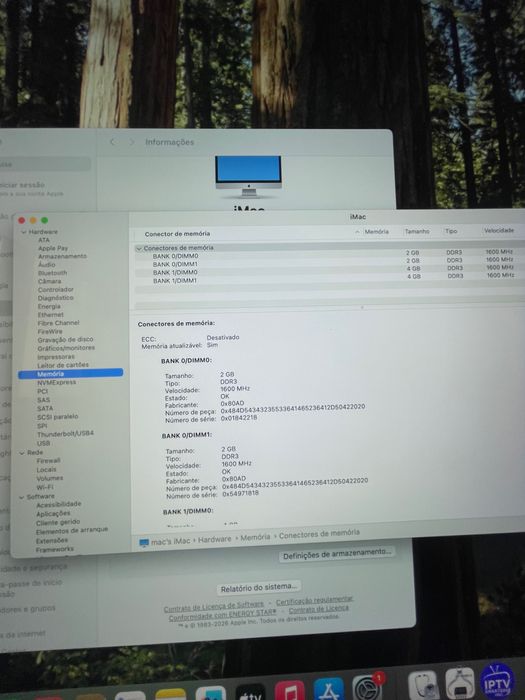The image size is (525, 700).
Task: Launch the App Store from the Dock
Action: [329, 689]
